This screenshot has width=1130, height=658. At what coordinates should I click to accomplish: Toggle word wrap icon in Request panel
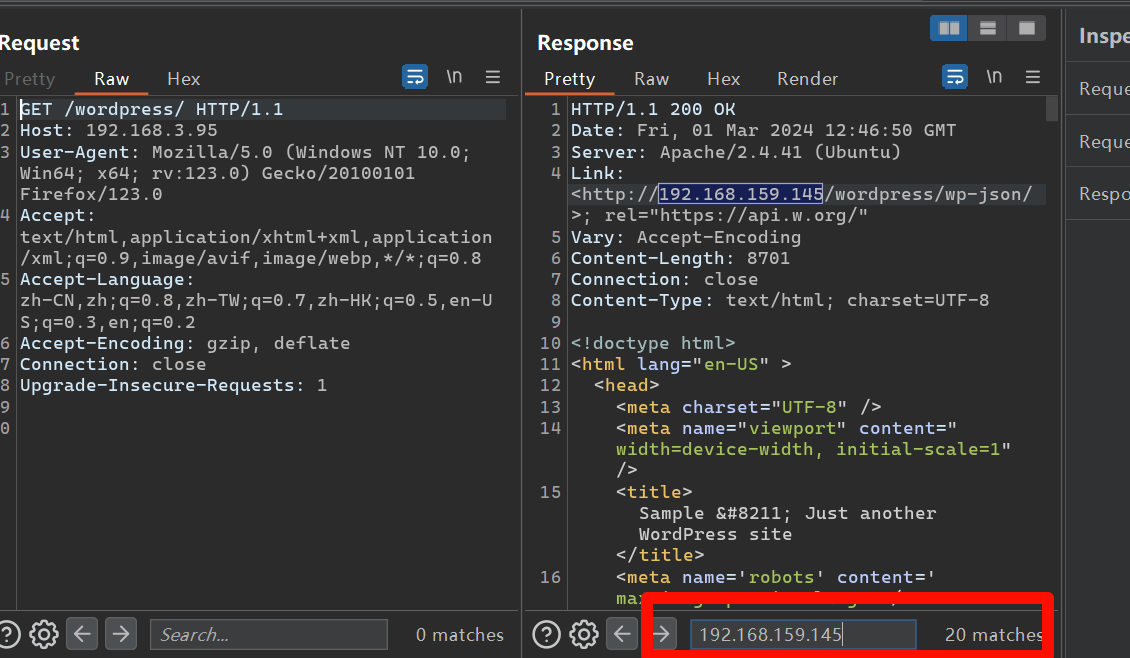point(415,77)
